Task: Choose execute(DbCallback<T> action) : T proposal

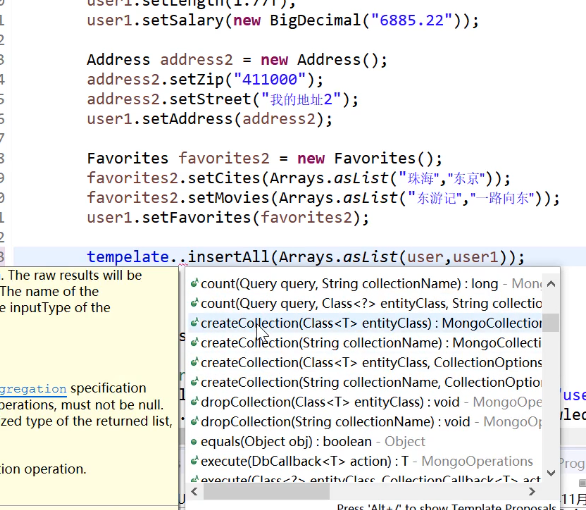Action: (366, 461)
